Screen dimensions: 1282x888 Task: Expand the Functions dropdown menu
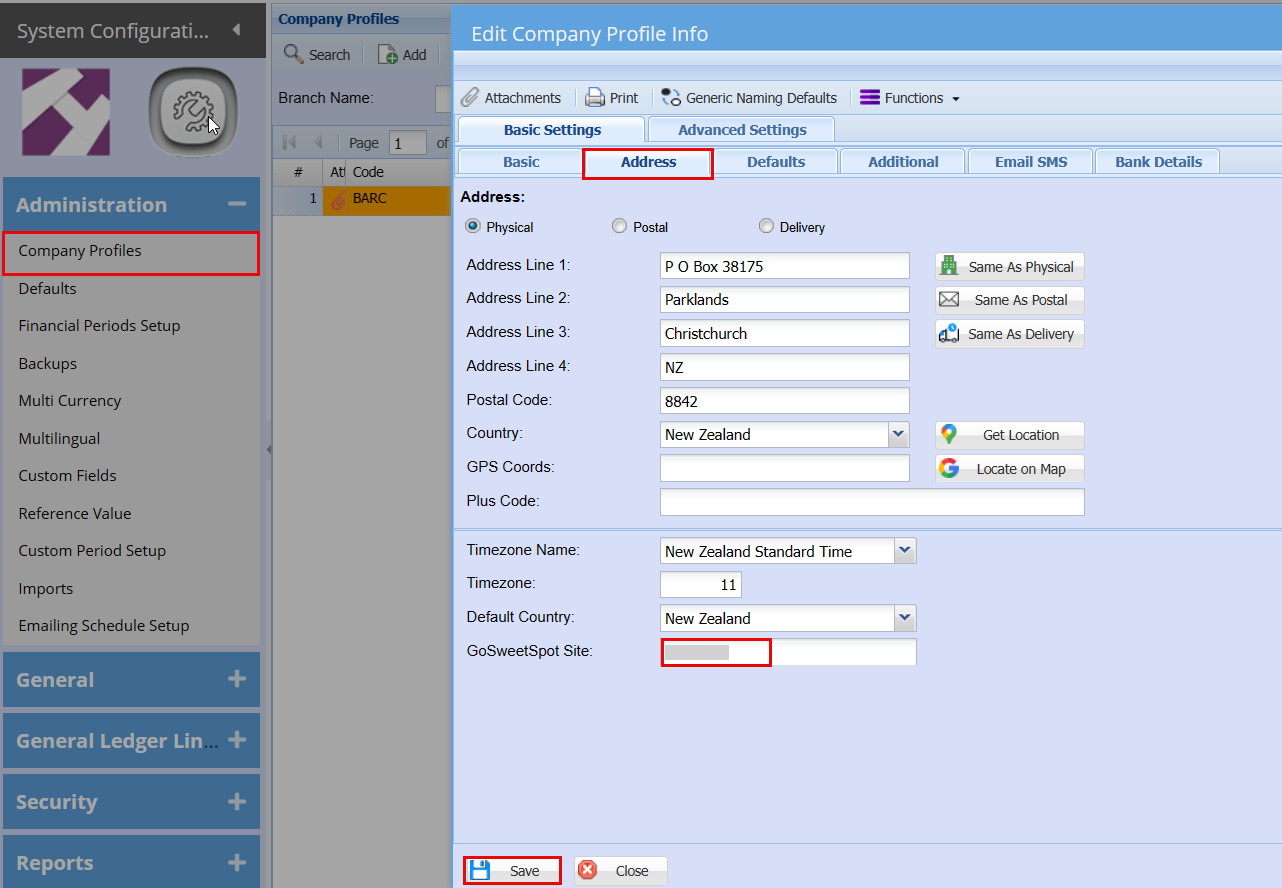pos(909,98)
